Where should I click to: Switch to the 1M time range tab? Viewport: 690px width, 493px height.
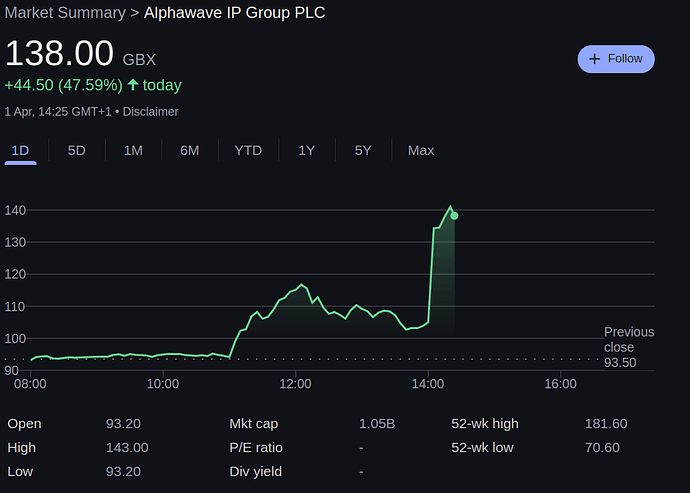tap(133, 151)
